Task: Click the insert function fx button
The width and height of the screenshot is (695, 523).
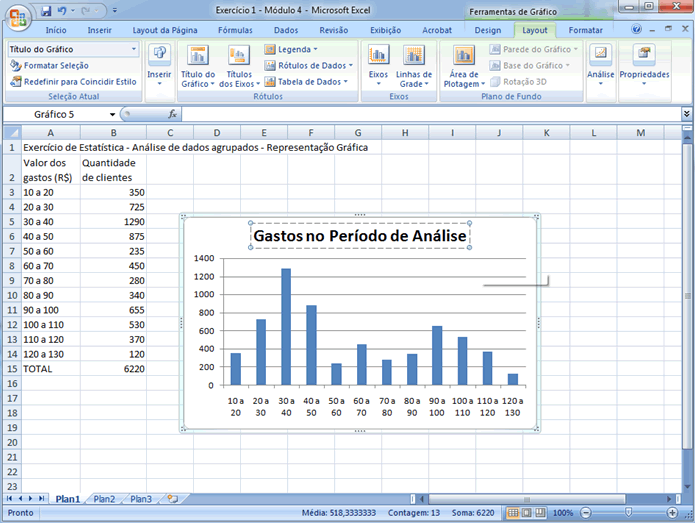Action: pyautogui.click(x=172, y=115)
